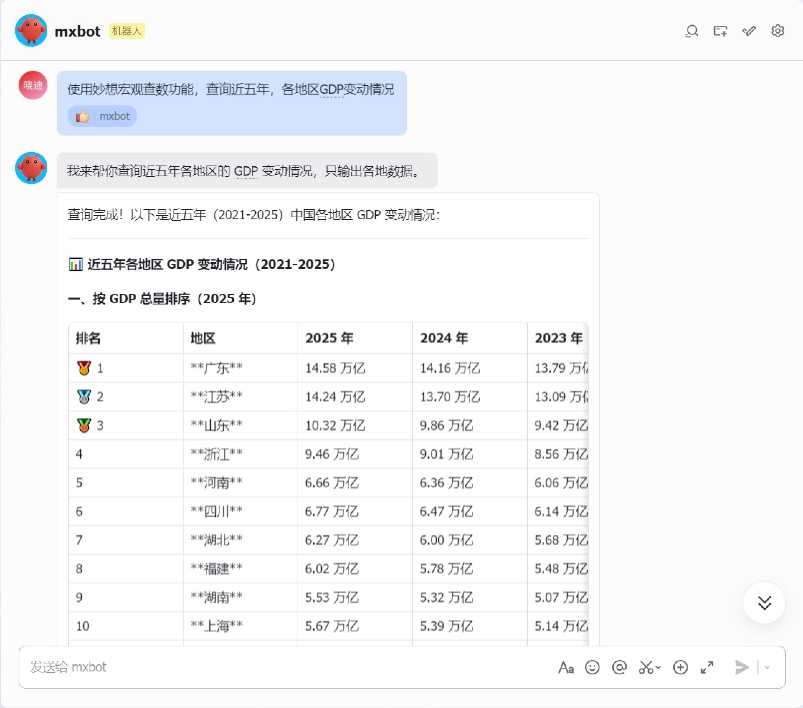Image resolution: width=803 pixels, height=708 pixels.
Task: Click the scissors screenshot tool
Action: pyautogui.click(x=646, y=667)
